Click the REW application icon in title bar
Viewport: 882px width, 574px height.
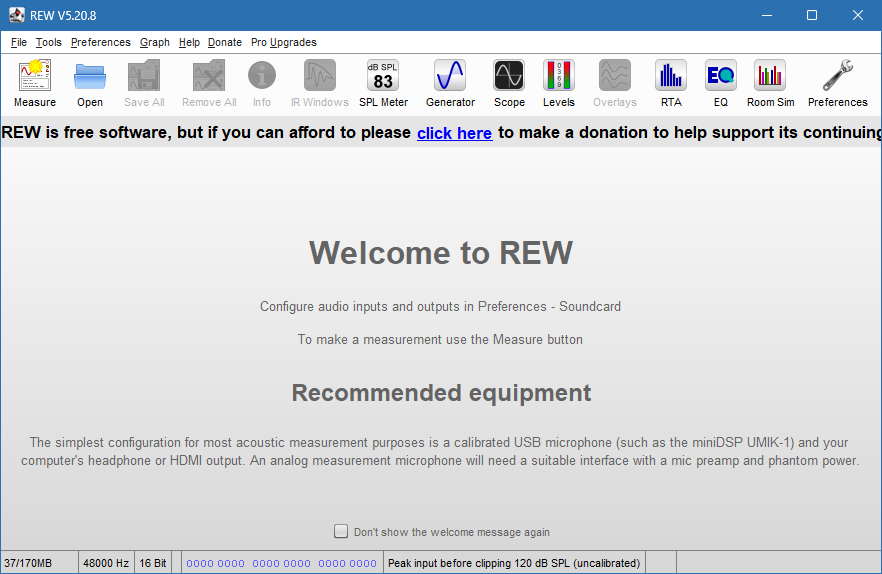click(17, 15)
